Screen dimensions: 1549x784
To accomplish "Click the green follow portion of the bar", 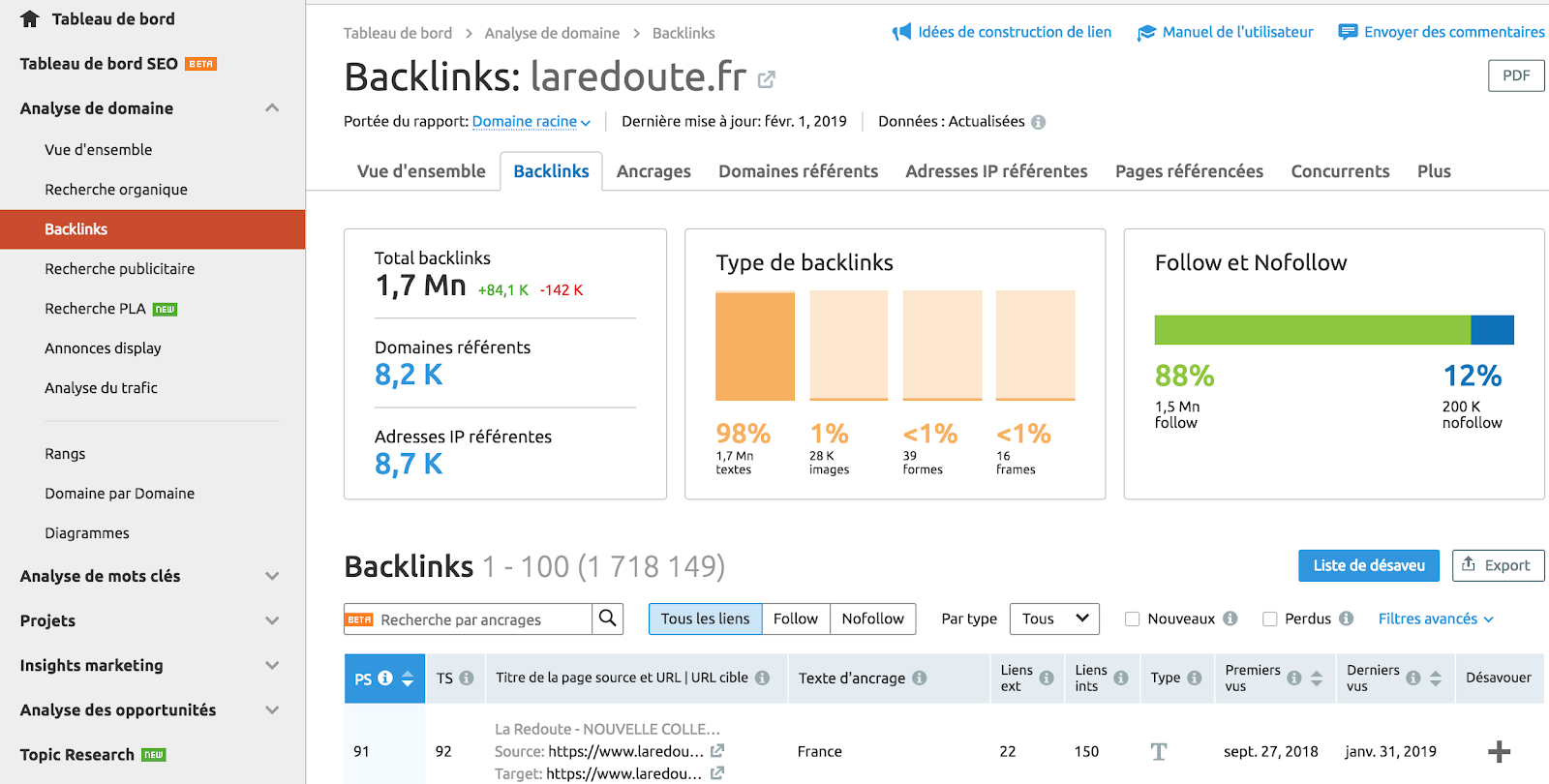I will [1313, 330].
